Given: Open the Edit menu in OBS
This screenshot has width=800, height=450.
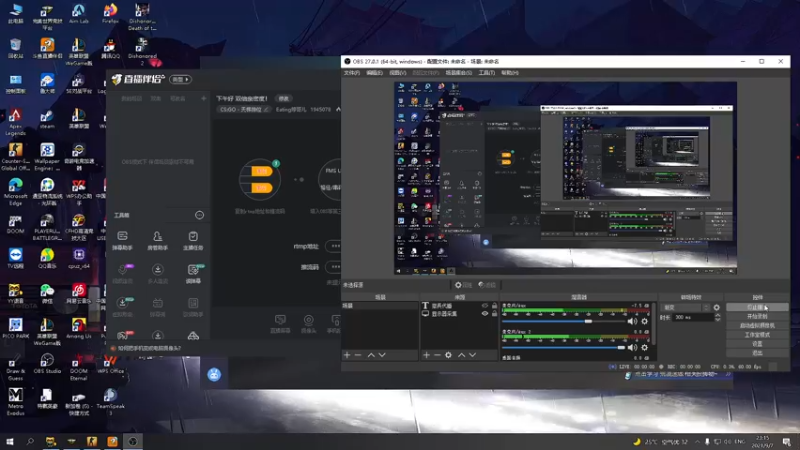Looking at the screenshot, I should (x=374, y=73).
